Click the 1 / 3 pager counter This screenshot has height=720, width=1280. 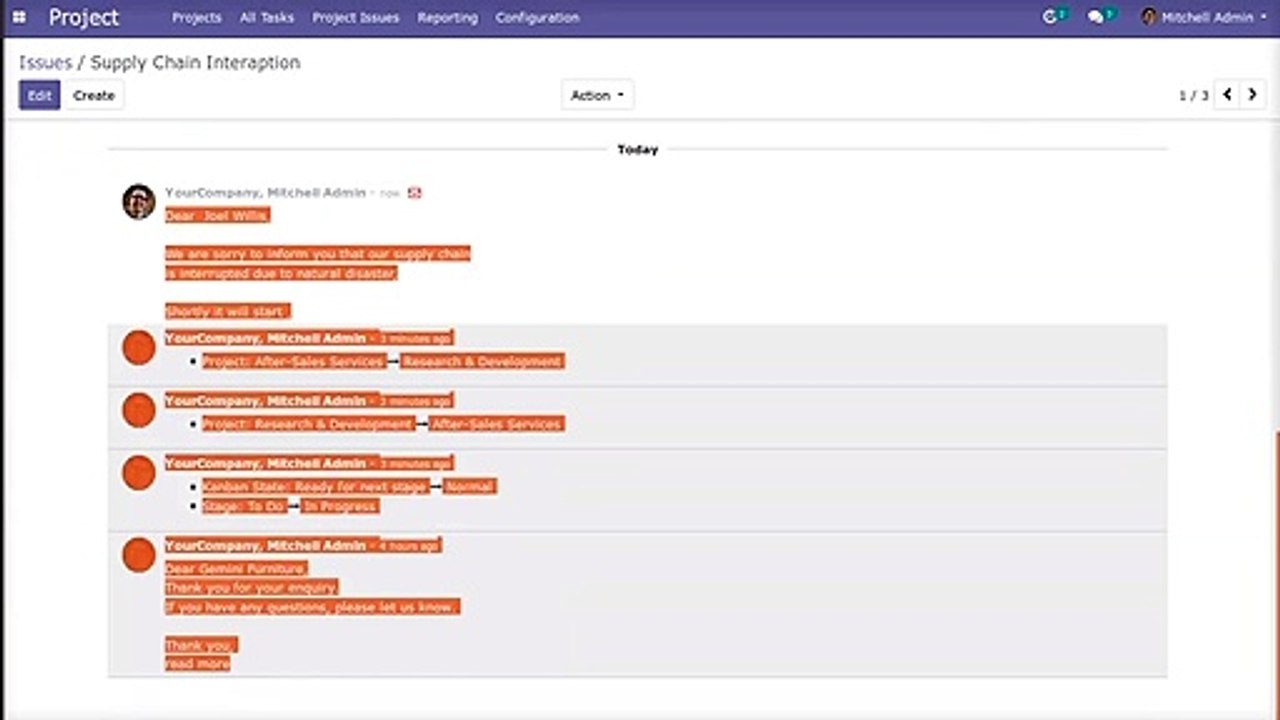click(1193, 96)
